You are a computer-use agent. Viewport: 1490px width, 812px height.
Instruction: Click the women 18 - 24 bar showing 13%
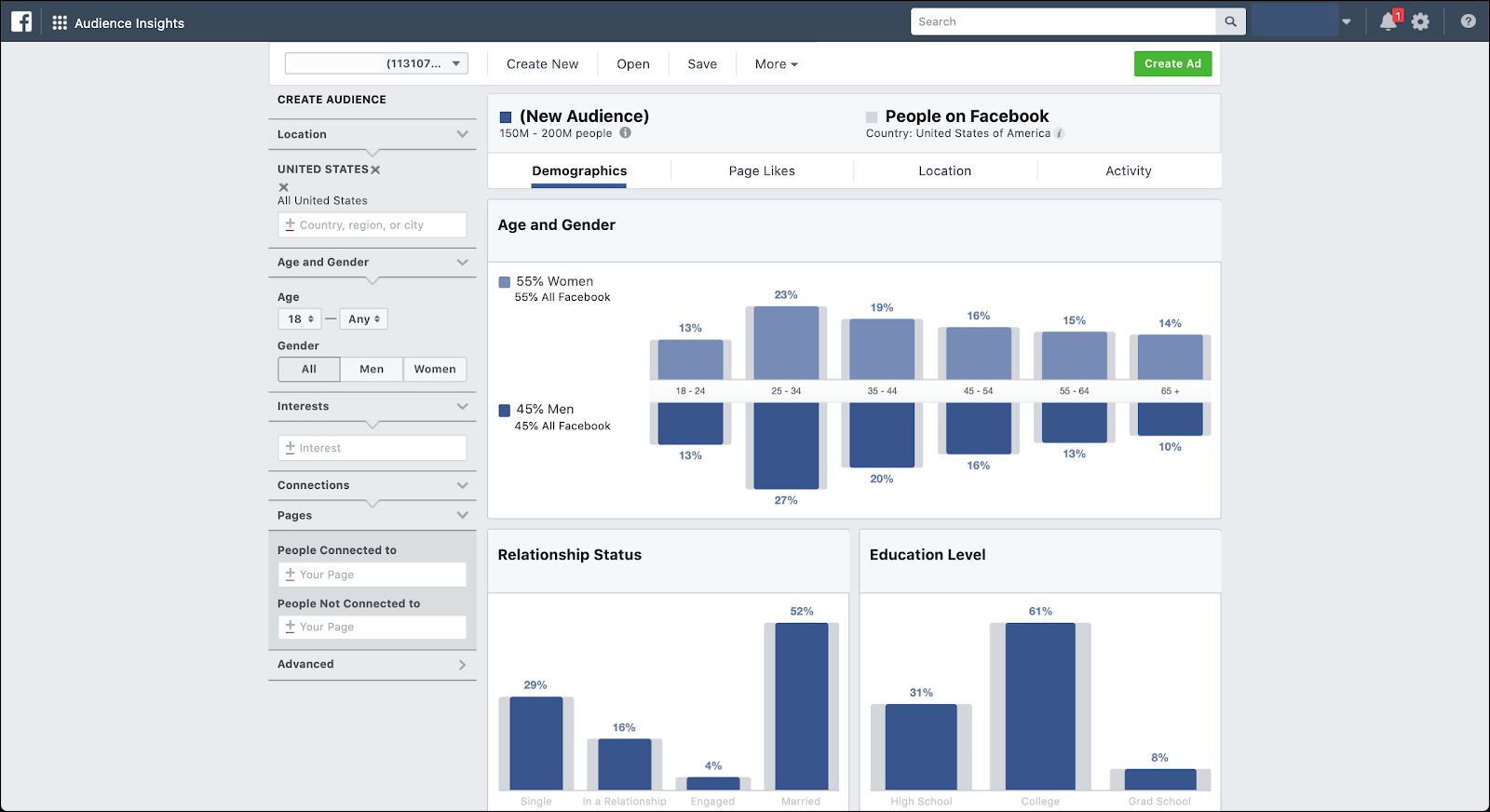[x=690, y=359]
